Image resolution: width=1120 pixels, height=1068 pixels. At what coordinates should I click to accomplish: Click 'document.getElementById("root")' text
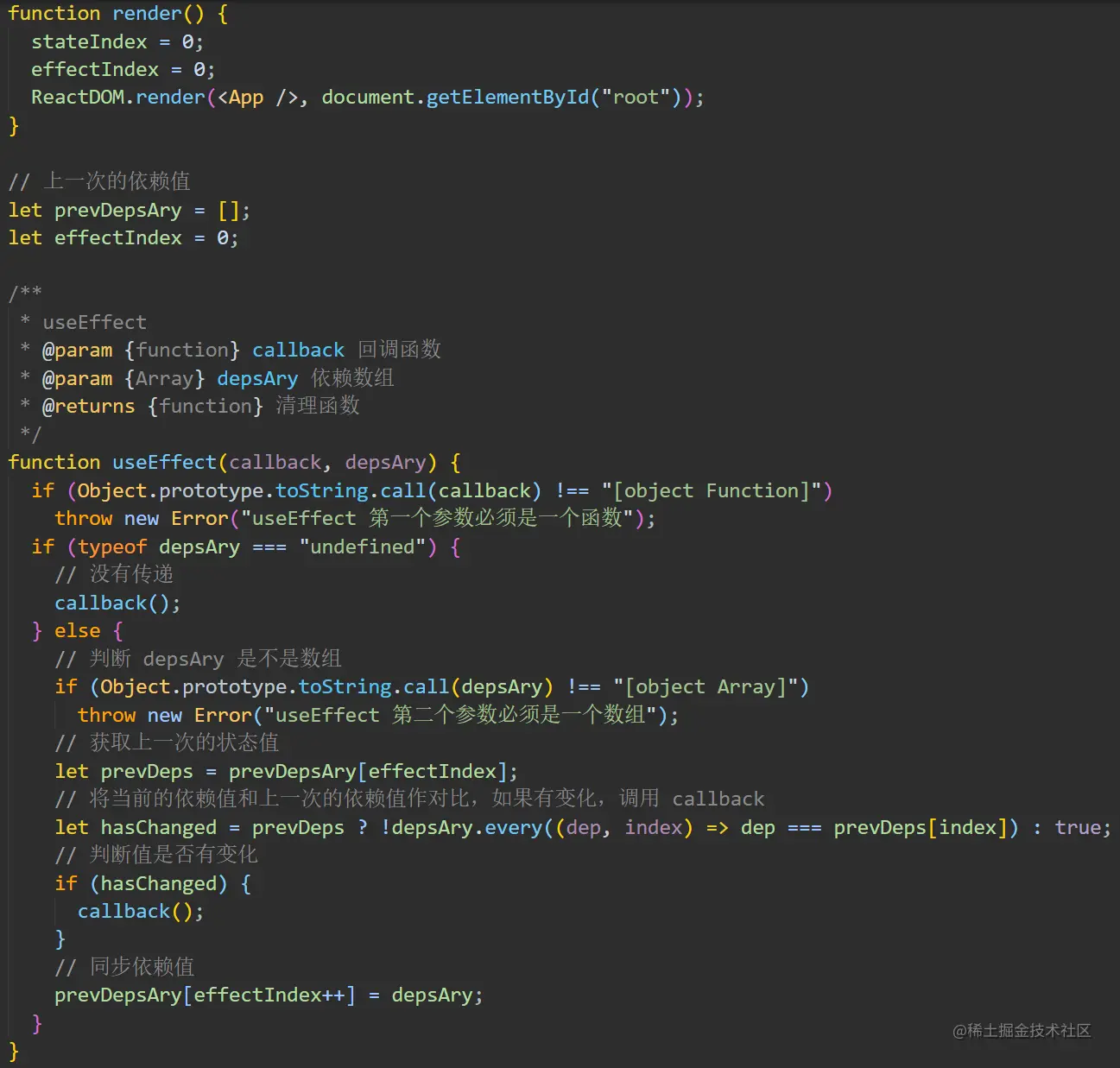501,97
